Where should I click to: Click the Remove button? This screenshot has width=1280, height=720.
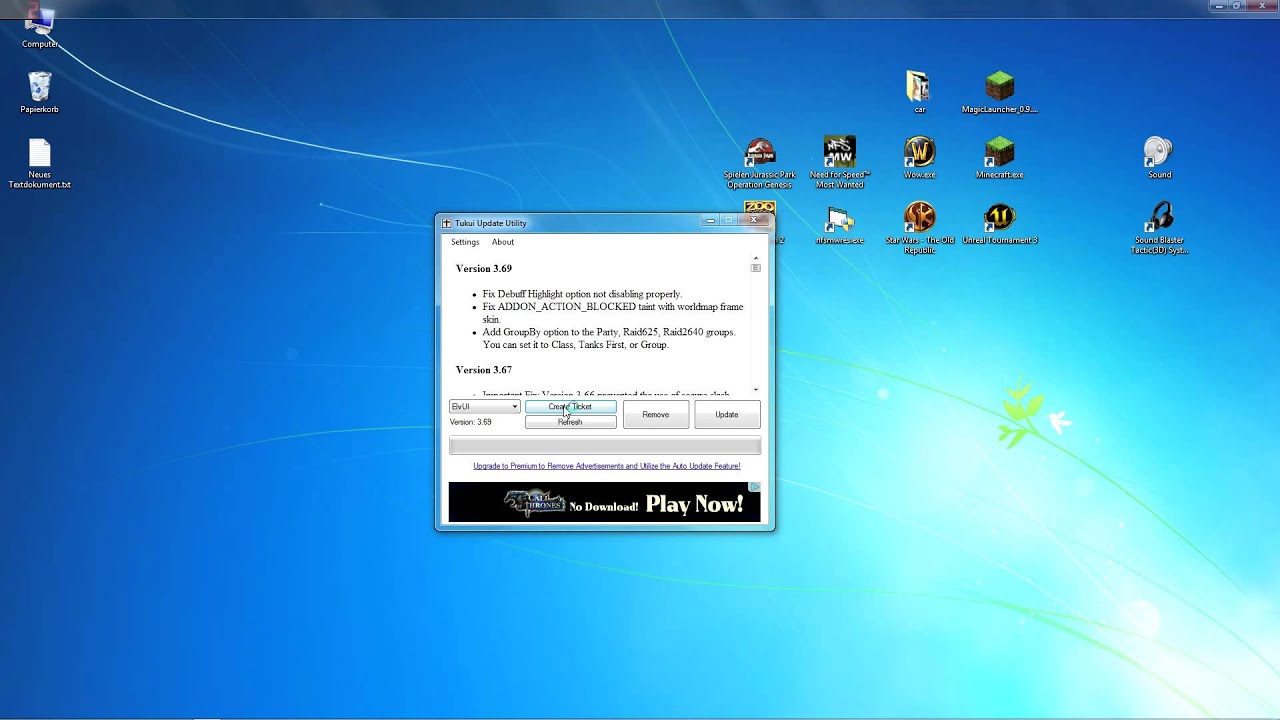[656, 414]
